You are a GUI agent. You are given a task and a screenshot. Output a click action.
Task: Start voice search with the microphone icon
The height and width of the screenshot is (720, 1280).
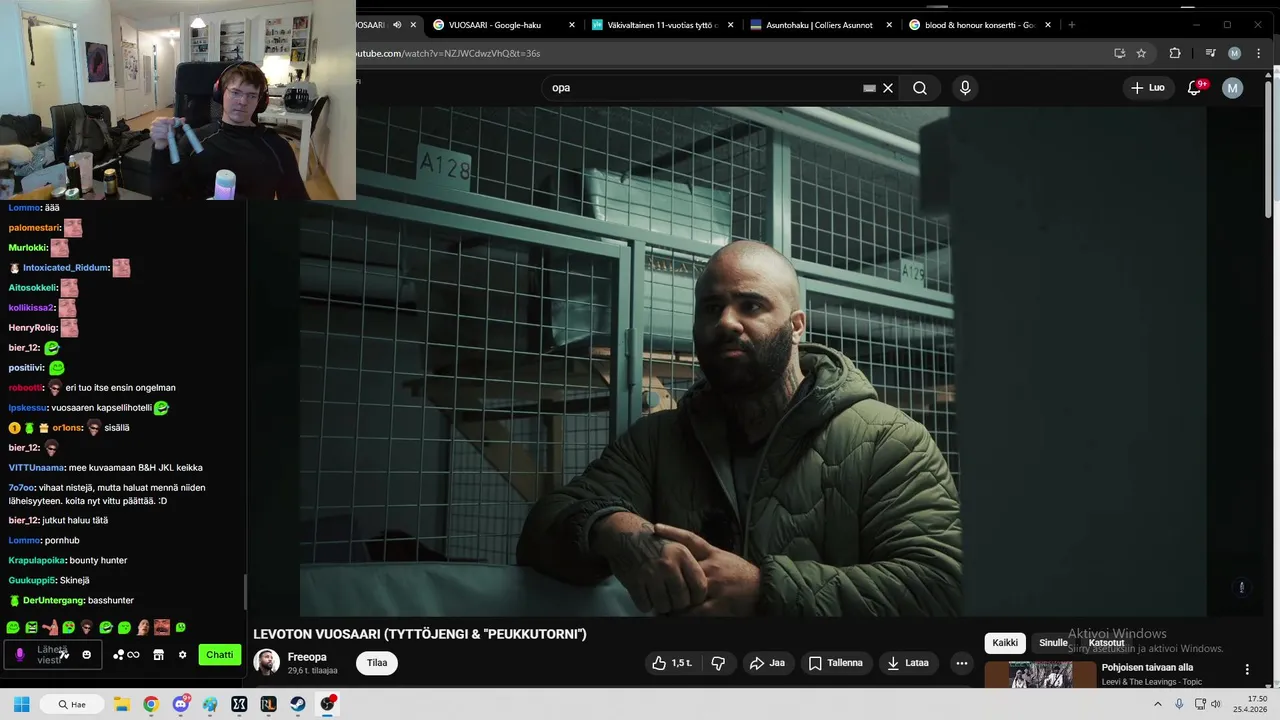pyautogui.click(x=965, y=88)
